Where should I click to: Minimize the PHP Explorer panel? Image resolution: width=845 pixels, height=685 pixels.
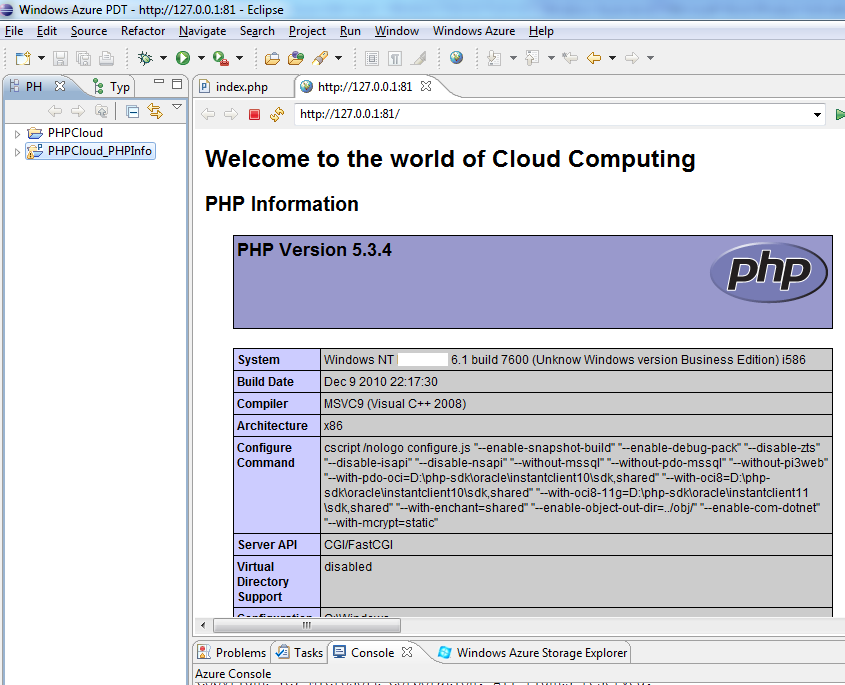tap(159, 82)
